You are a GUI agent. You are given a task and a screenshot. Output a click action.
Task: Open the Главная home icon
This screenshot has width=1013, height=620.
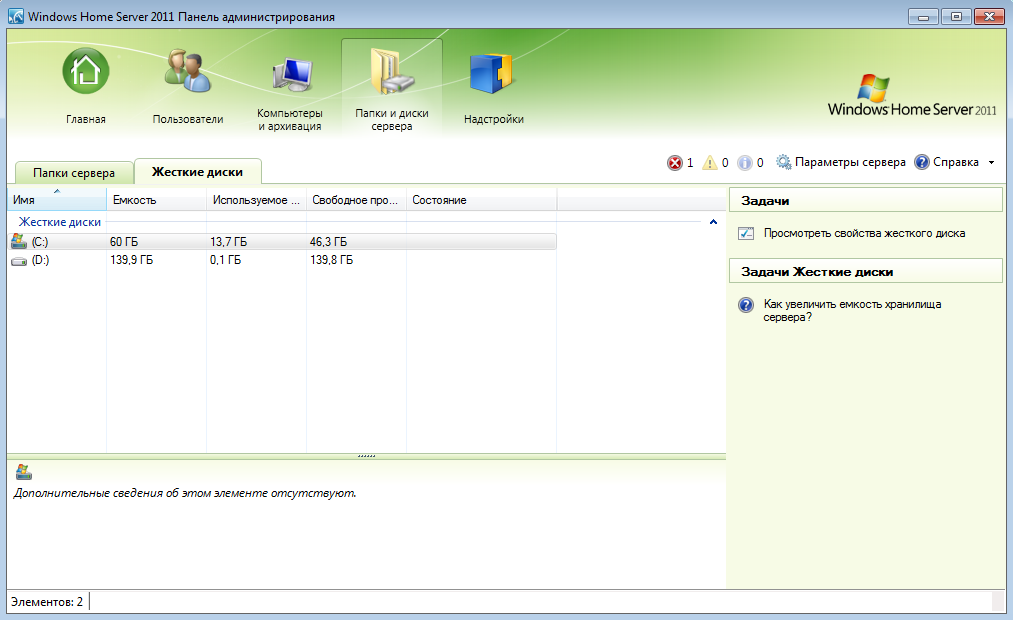(x=85, y=71)
